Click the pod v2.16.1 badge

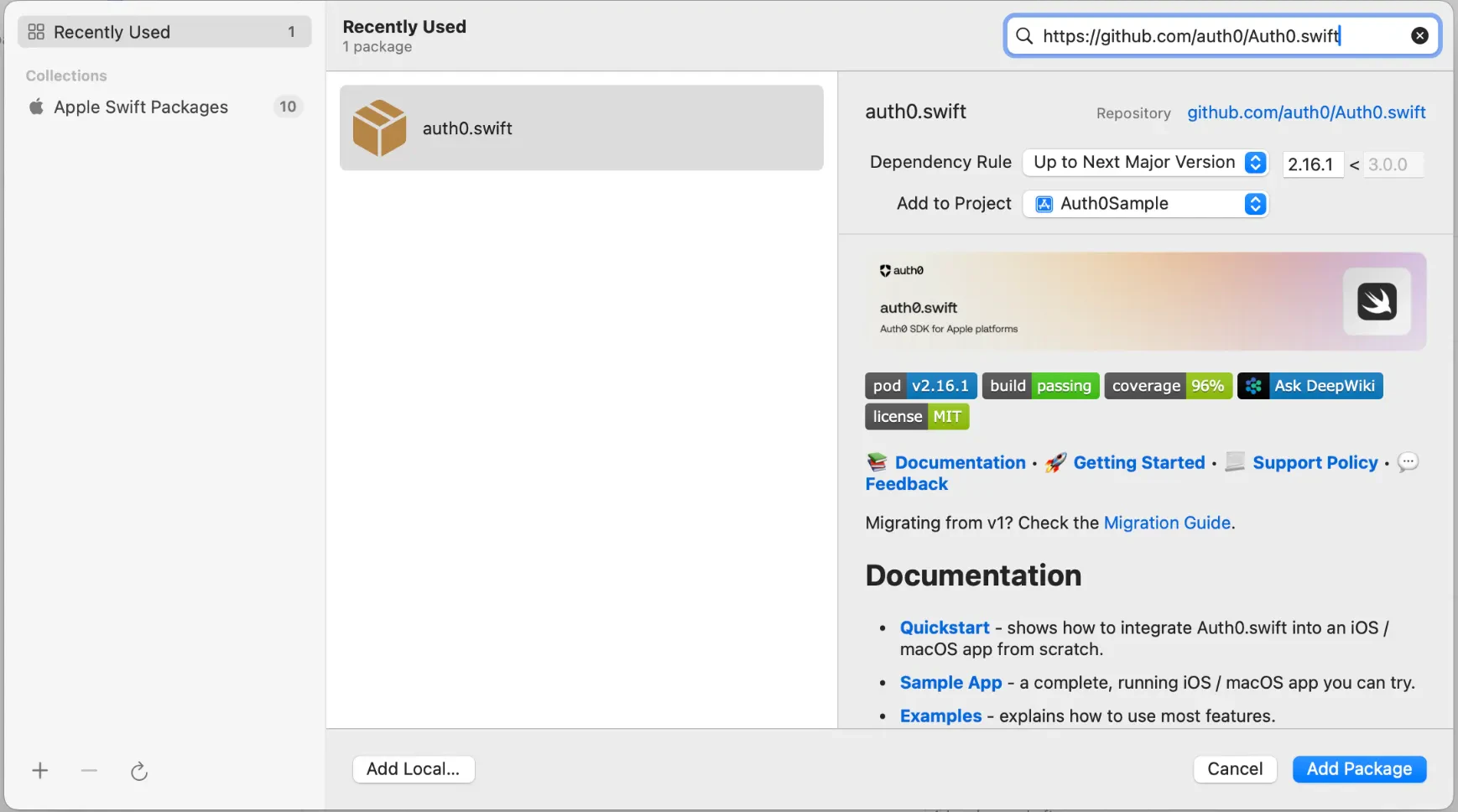(921, 386)
